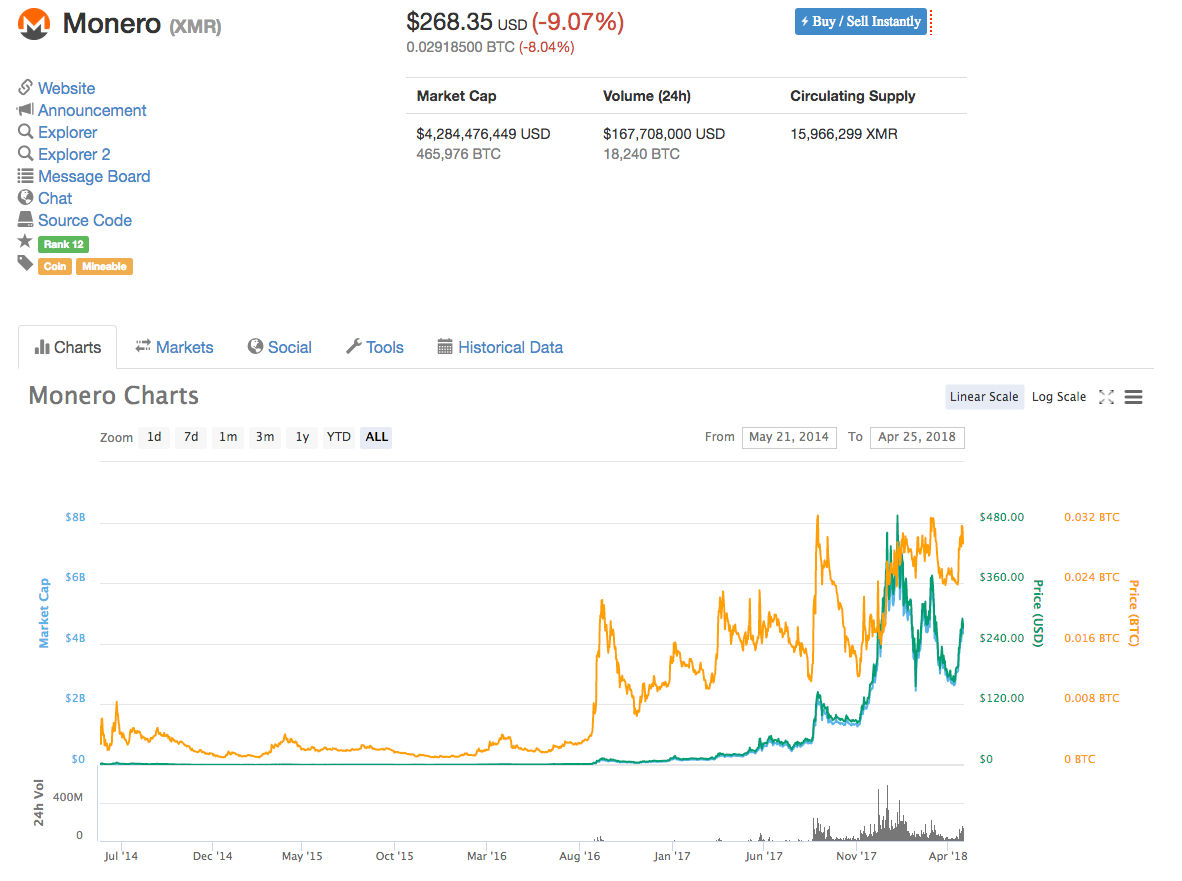Toggle fullscreen chart view icon

[1106, 397]
